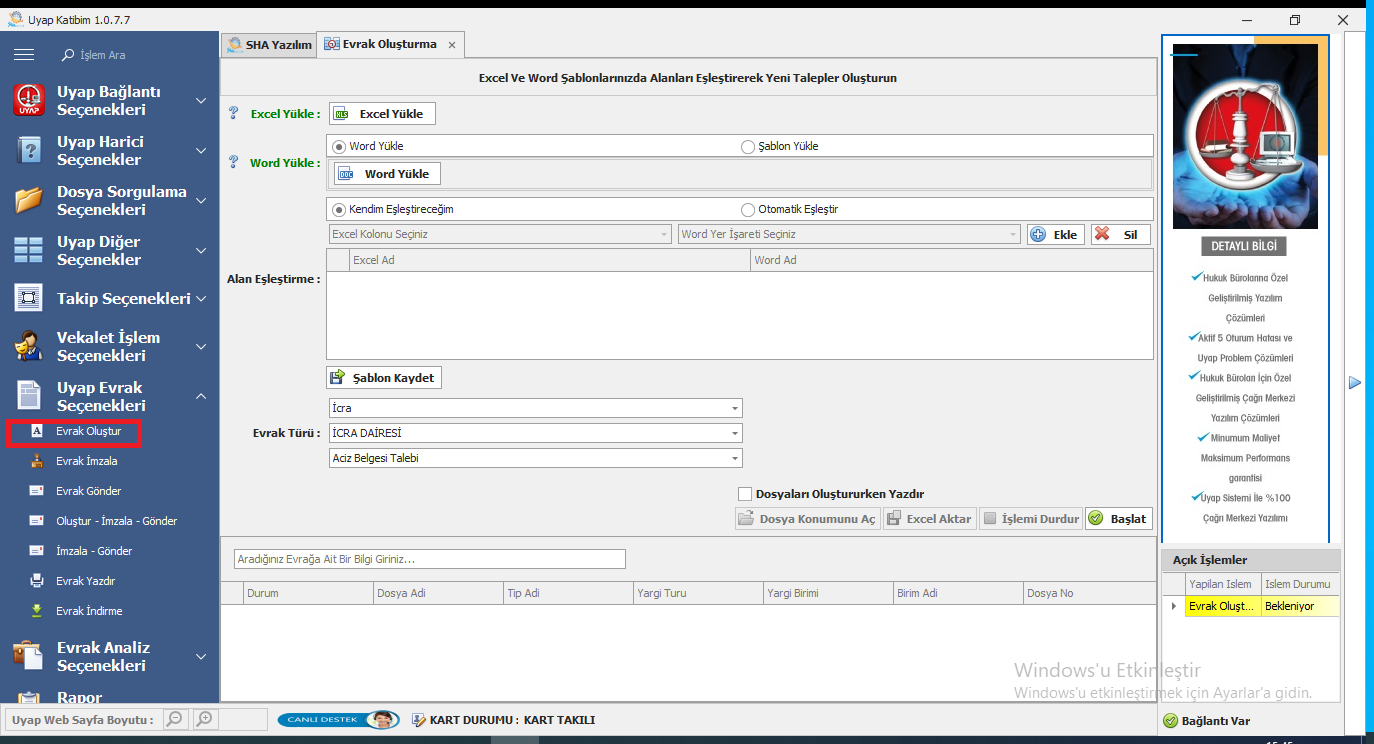Click the Dosya Sorgulama folder icon
The height and width of the screenshot is (744, 1374).
29,200
